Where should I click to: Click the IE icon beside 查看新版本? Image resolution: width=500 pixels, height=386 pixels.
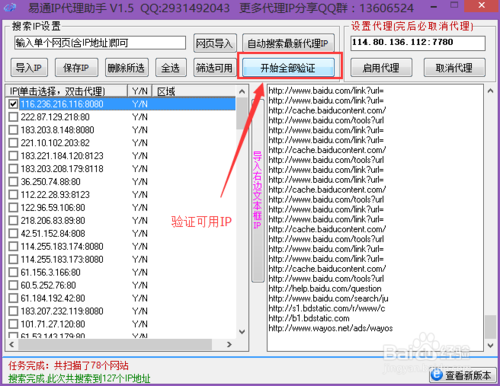437,375
